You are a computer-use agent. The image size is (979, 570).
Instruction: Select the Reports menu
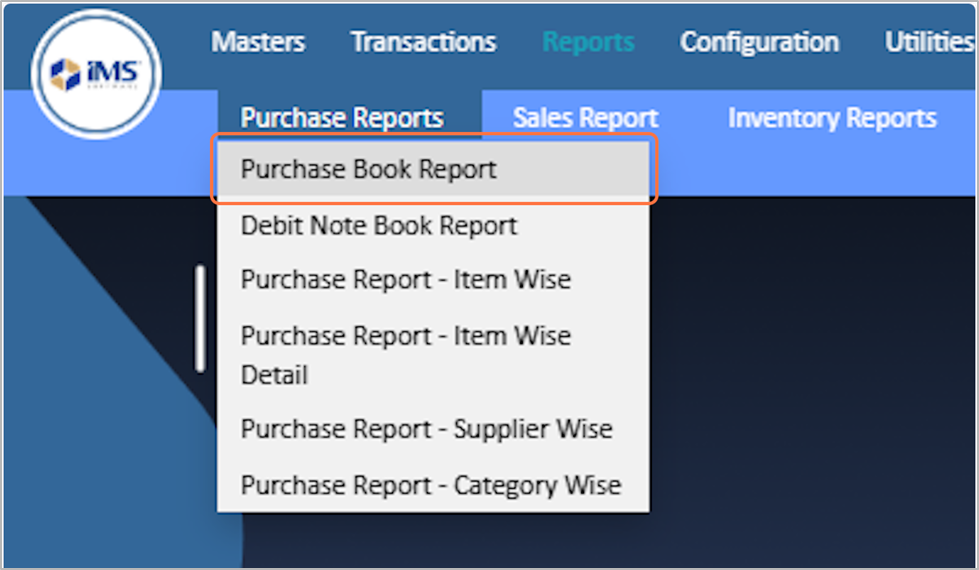pyautogui.click(x=588, y=42)
